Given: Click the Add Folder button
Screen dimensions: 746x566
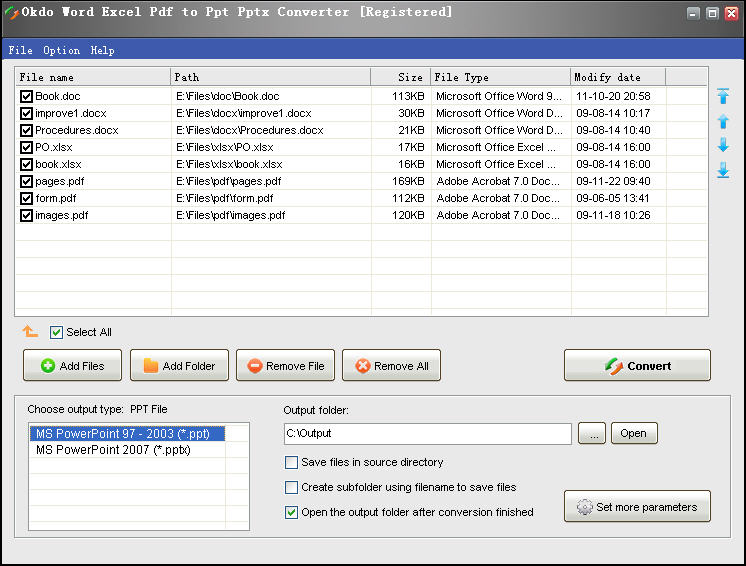Looking at the screenshot, I should coord(179,365).
